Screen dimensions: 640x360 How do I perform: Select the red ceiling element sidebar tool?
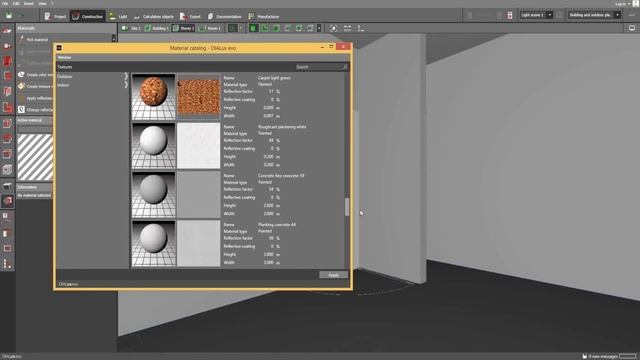pos(7,139)
